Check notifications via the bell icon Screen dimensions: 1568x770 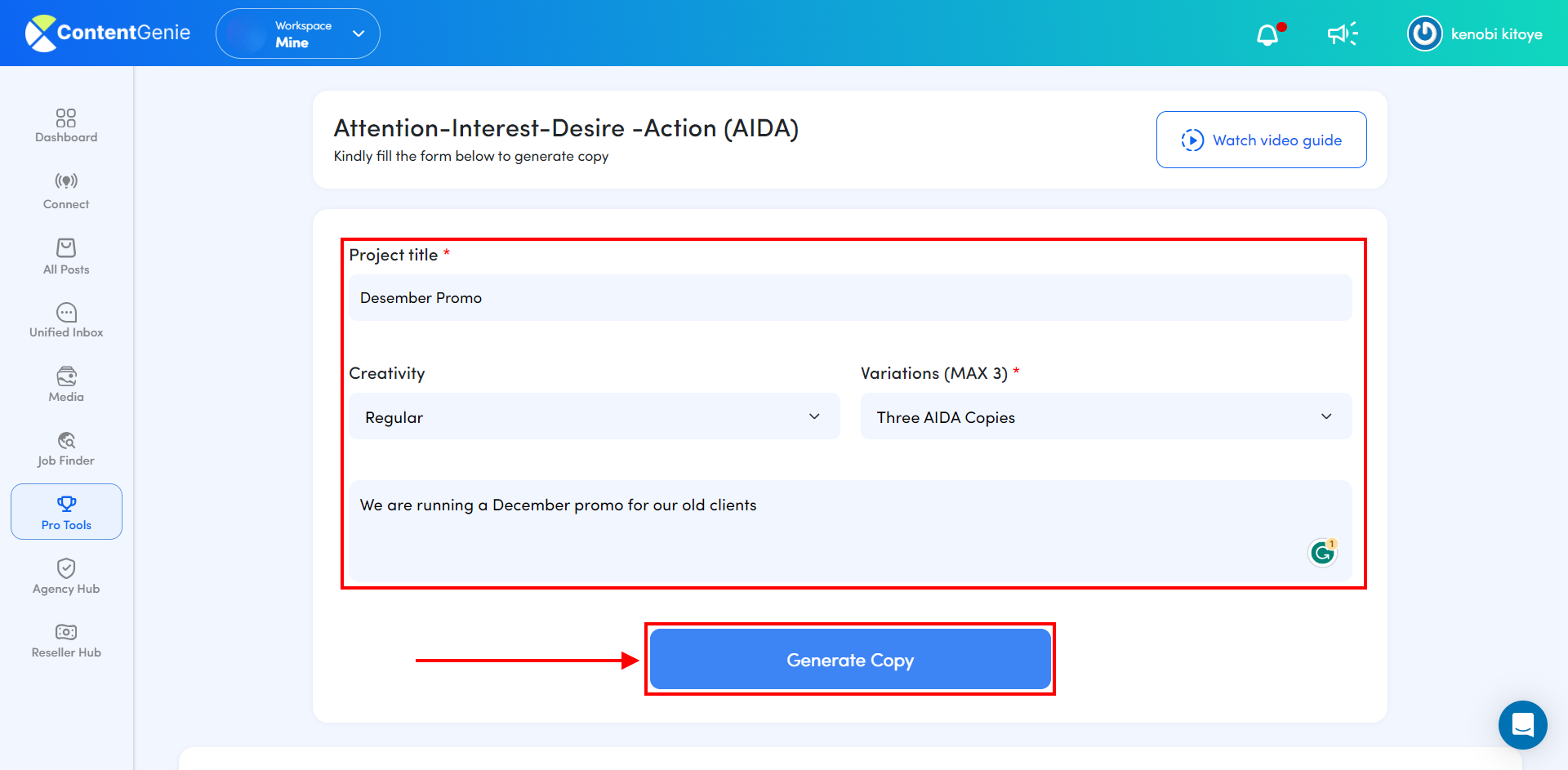[1268, 35]
